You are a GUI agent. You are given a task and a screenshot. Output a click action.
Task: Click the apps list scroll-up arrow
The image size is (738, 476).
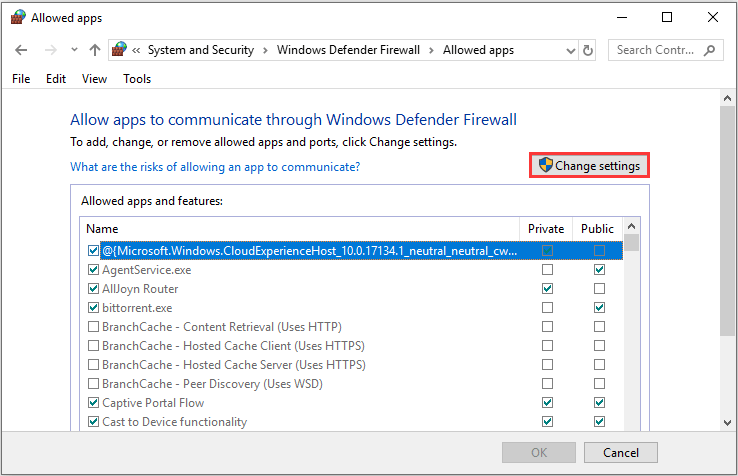coord(632,226)
